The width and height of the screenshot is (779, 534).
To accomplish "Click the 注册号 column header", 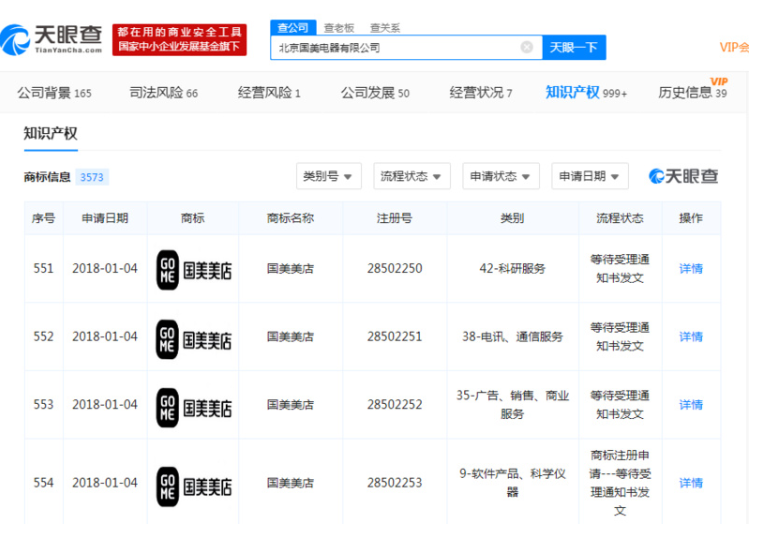I will pos(394,218).
